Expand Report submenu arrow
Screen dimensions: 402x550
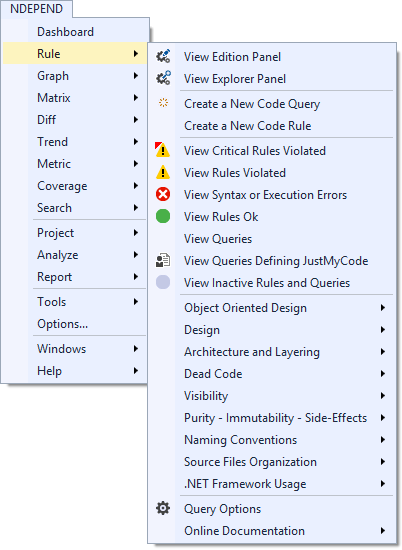136,277
